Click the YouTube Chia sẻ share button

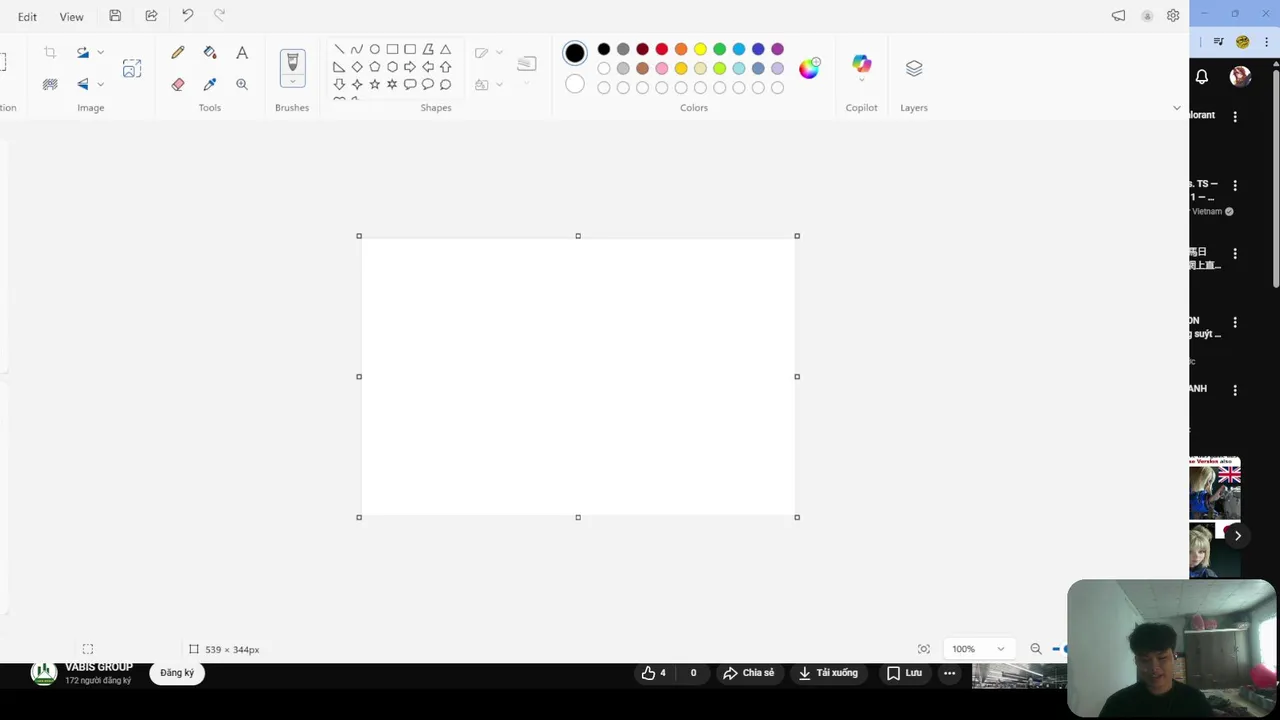point(749,673)
